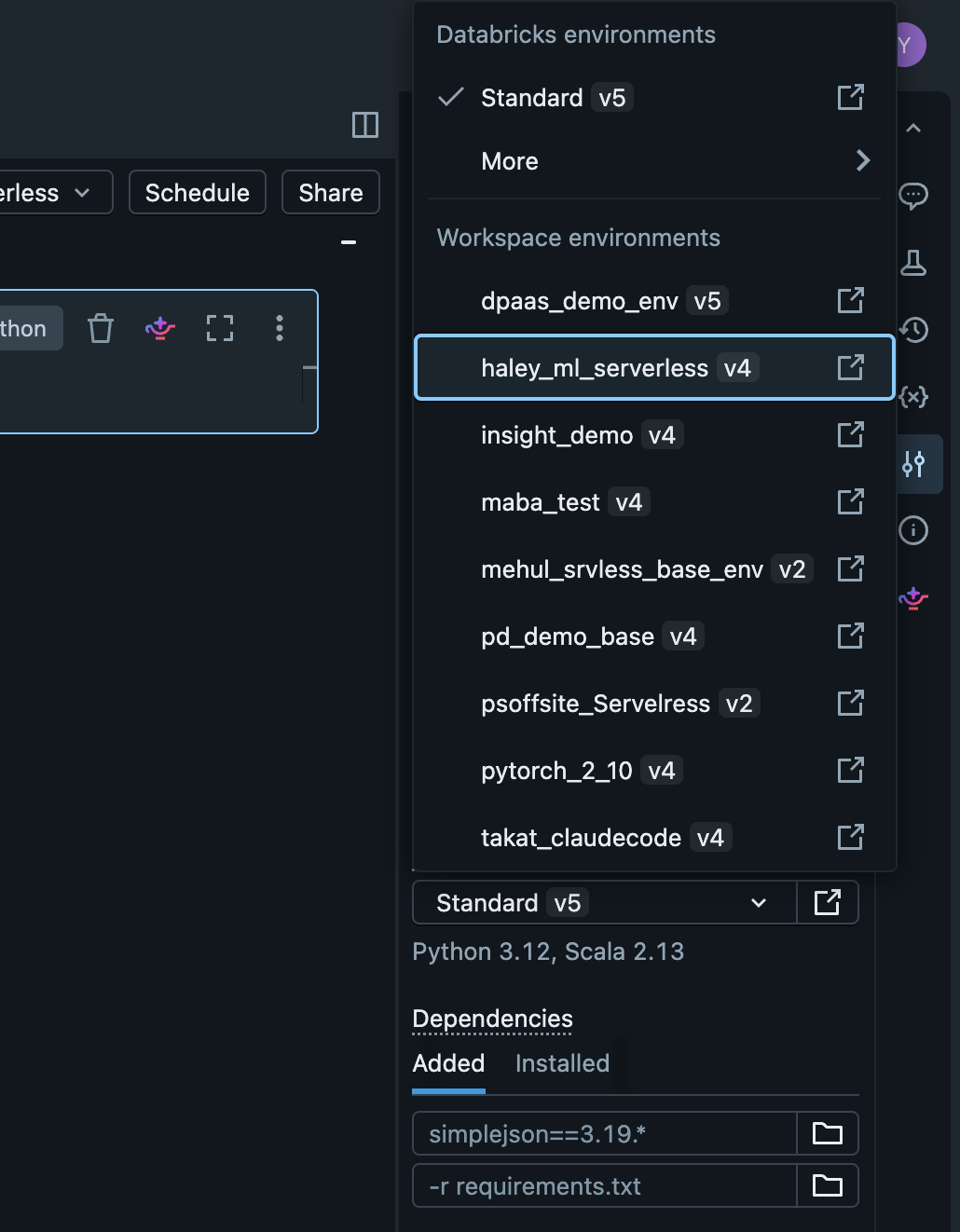Click the Python 3.12, Scala 2.13 text

click(548, 951)
